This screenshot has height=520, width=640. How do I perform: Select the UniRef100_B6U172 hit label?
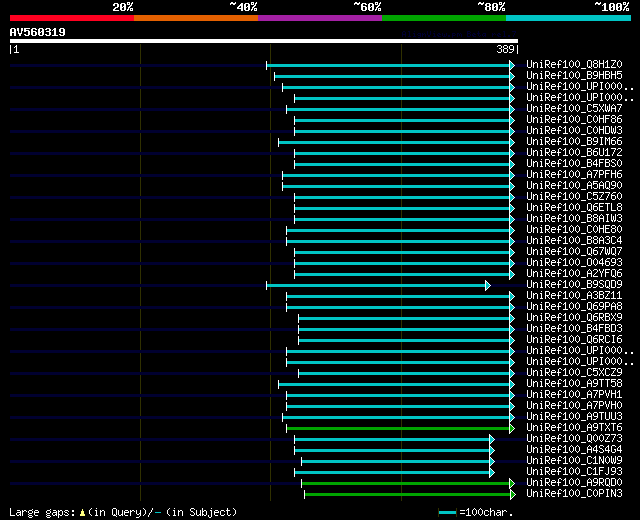point(574,153)
